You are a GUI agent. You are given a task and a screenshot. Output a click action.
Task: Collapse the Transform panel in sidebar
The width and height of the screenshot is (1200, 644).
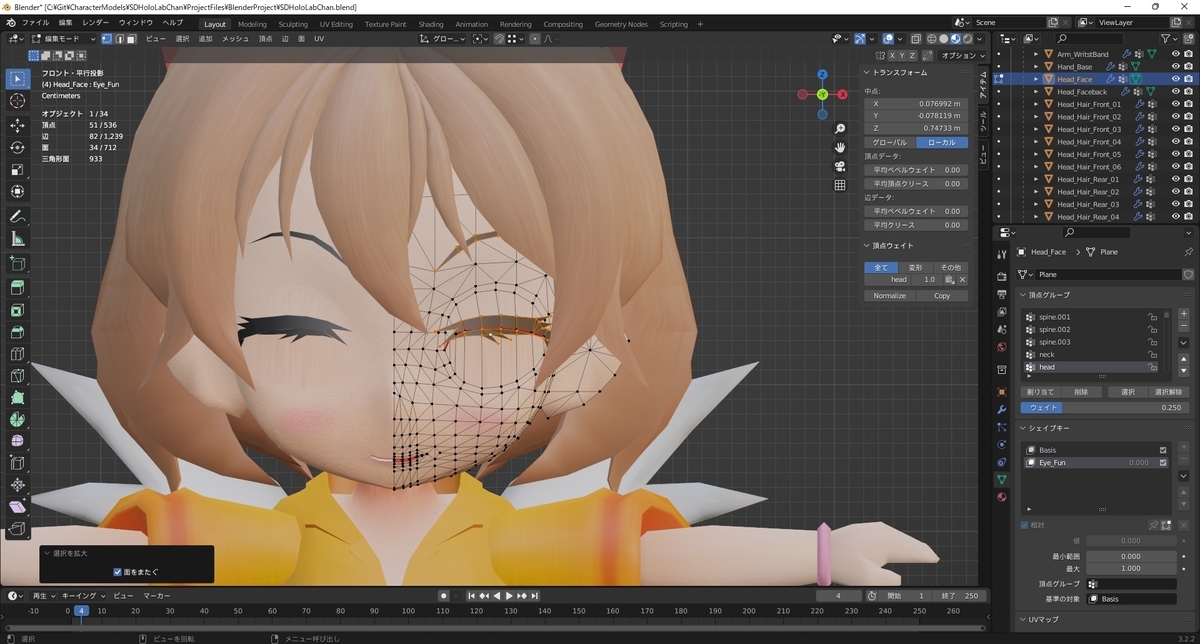click(x=901, y=72)
